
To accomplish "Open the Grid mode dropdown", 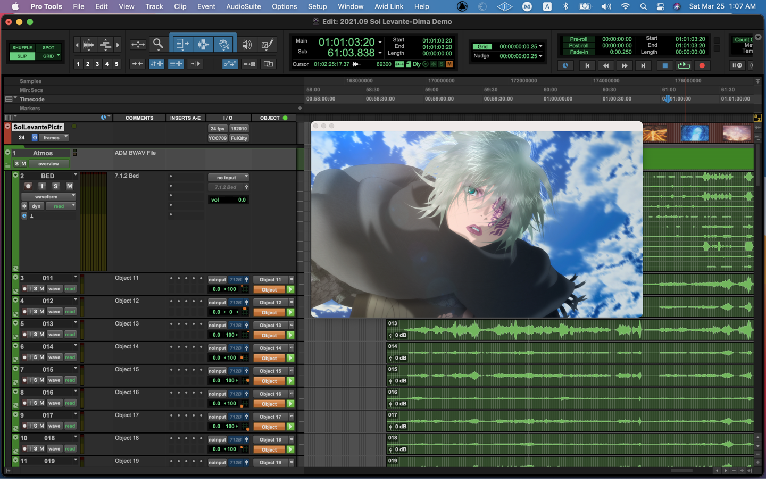I will click(x=49, y=56).
